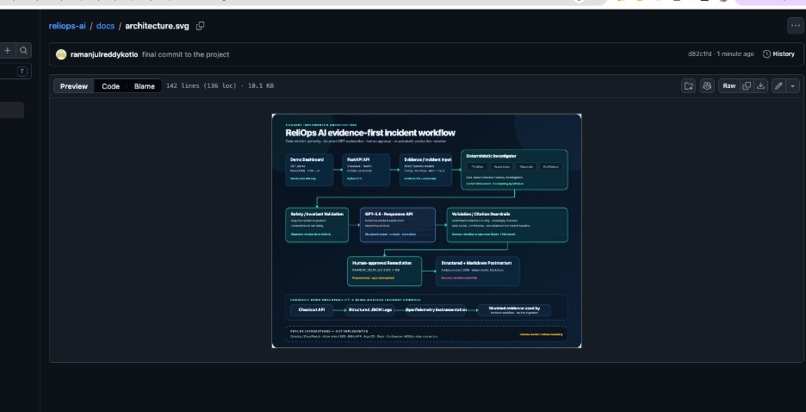Open the docs folder breadcrumb
The height and width of the screenshot is (412, 806).
click(105, 26)
